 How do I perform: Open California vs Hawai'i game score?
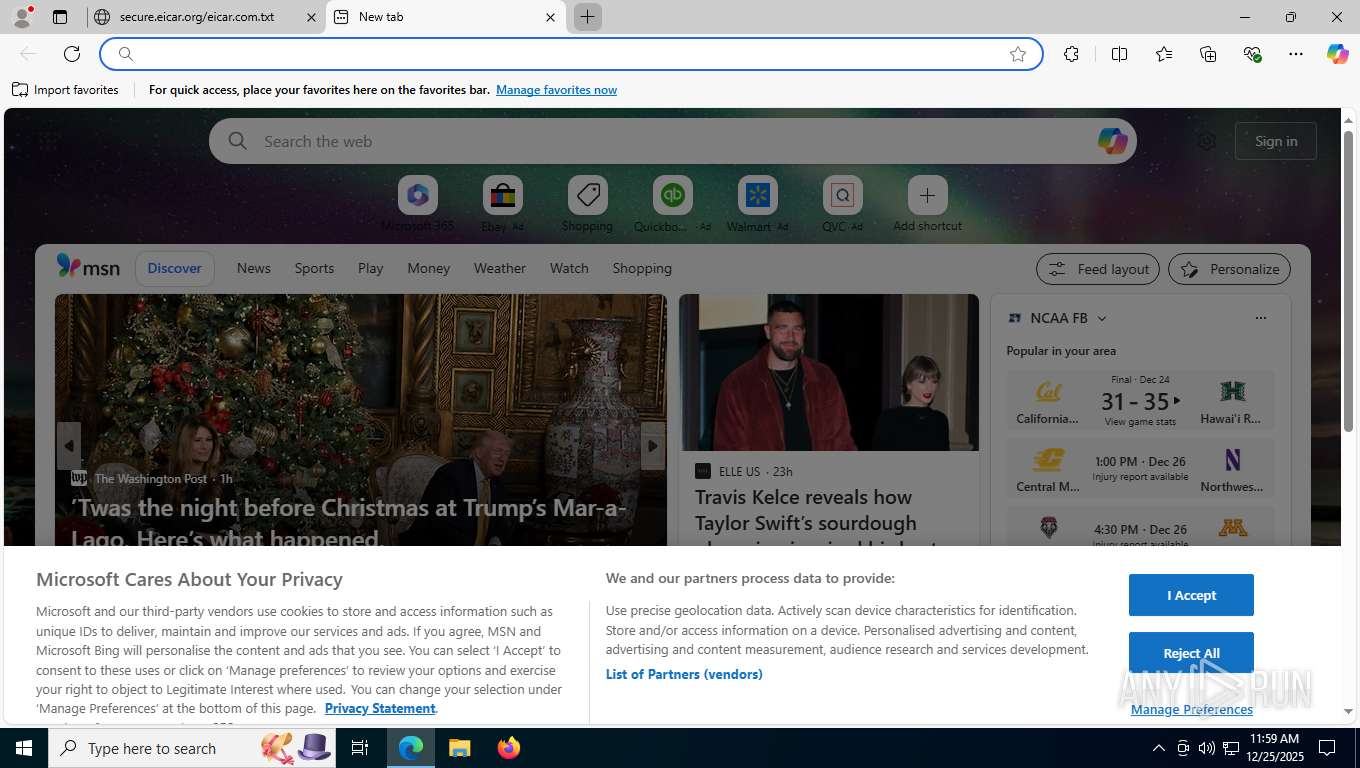click(1140, 400)
